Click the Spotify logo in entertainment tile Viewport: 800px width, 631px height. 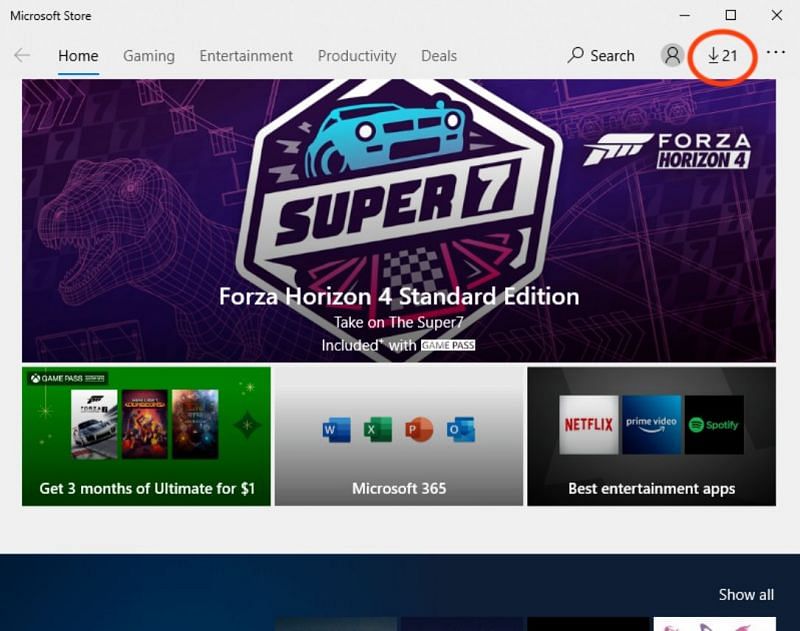click(x=714, y=424)
